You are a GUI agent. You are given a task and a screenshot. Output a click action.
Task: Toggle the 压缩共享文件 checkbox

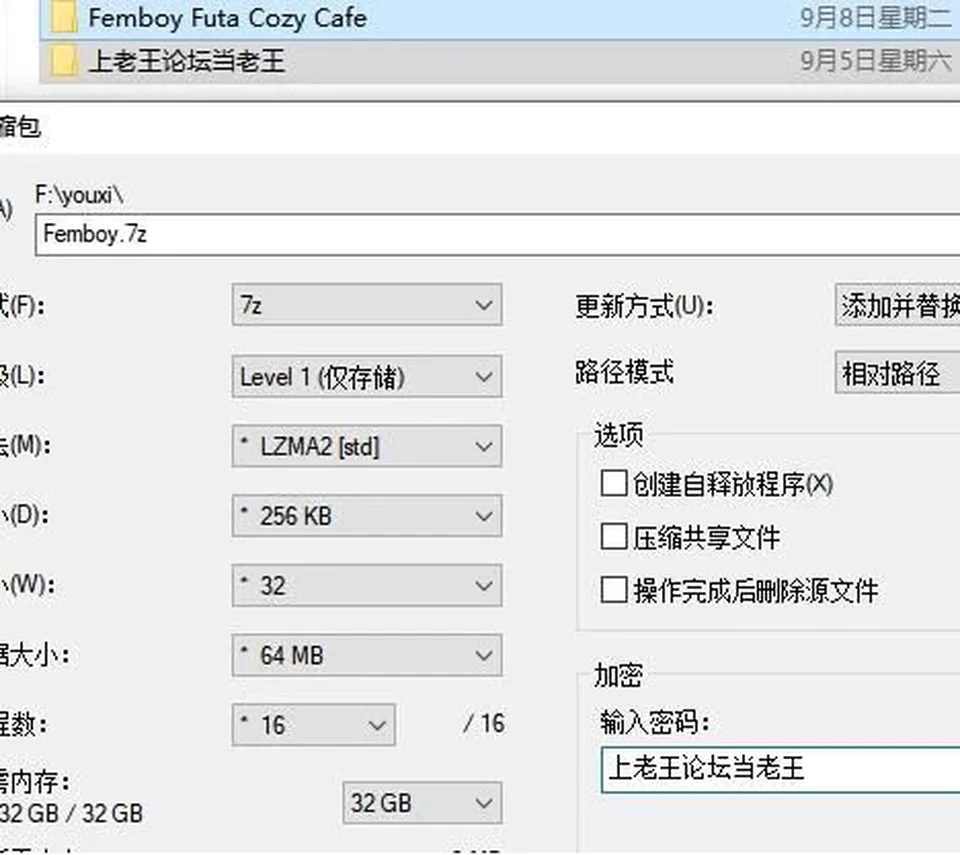click(613, 537)
